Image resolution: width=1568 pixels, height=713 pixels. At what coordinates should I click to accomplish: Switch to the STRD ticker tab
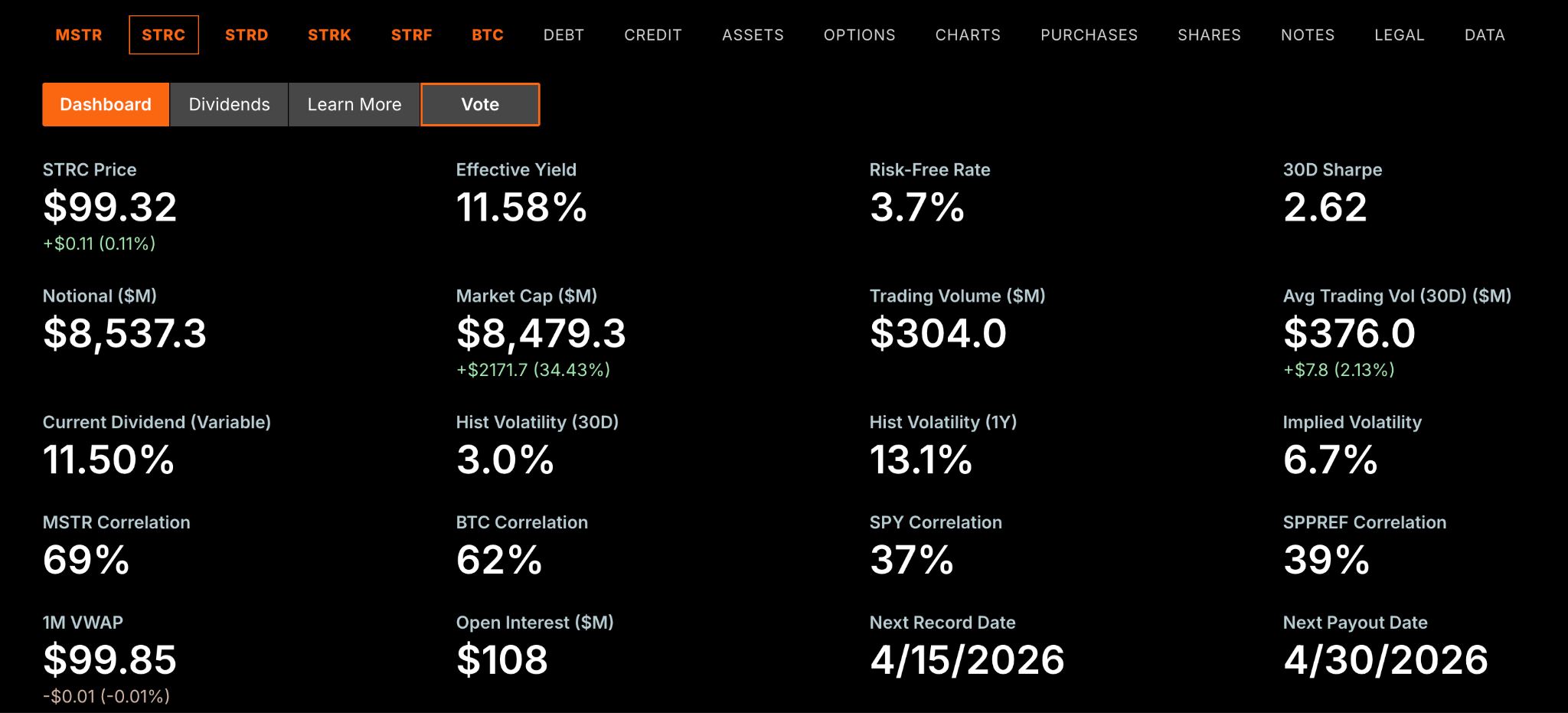click(247, 35)
